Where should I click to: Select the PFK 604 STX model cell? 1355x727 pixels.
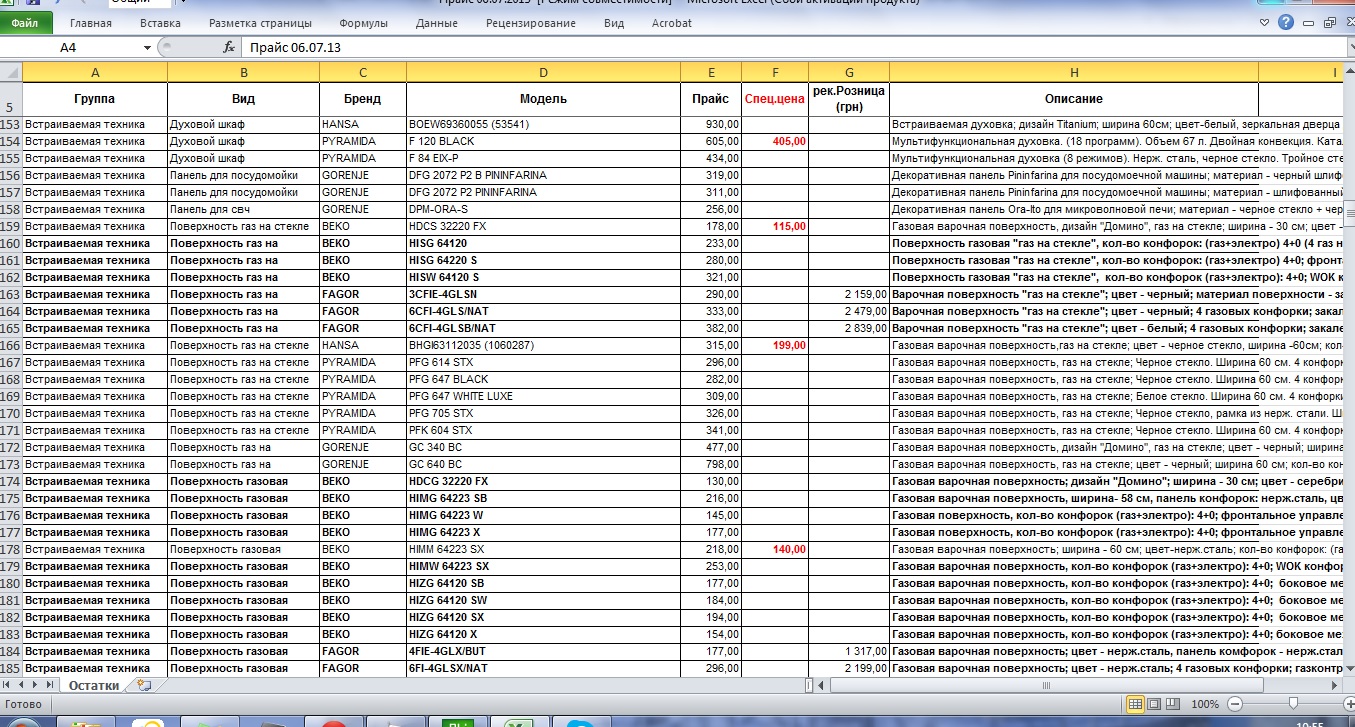pos(543,430)
